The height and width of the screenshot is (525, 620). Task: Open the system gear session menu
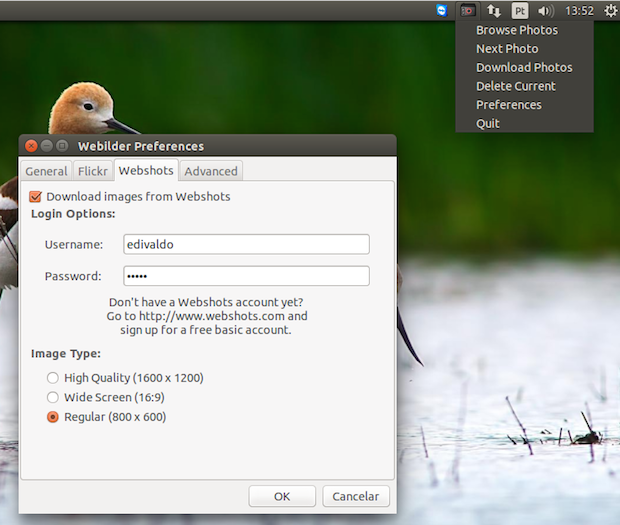pyautogui.click(x=610, y=11)
